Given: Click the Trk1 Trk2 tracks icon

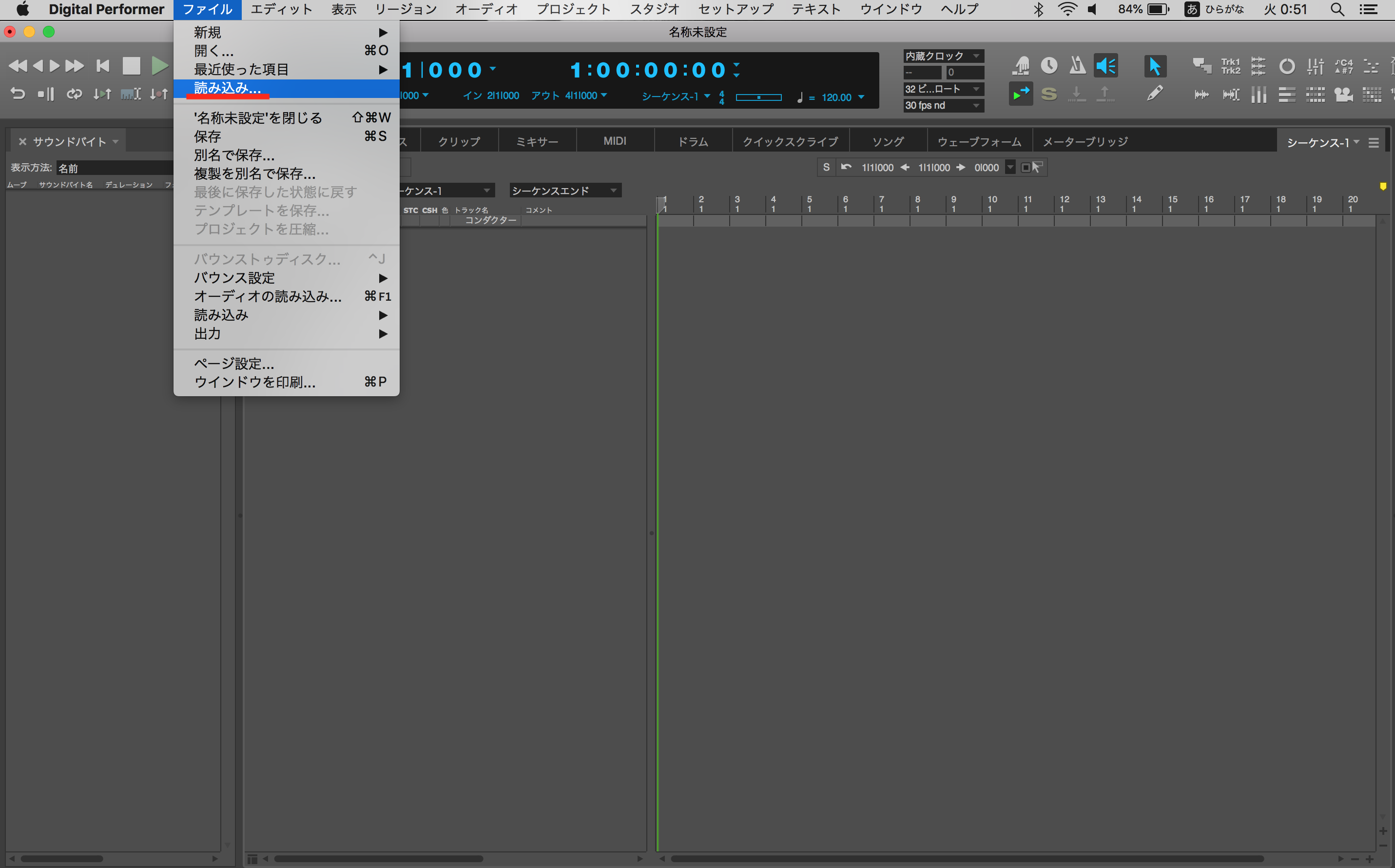Looking at the screenshot, I should 1230,66.
